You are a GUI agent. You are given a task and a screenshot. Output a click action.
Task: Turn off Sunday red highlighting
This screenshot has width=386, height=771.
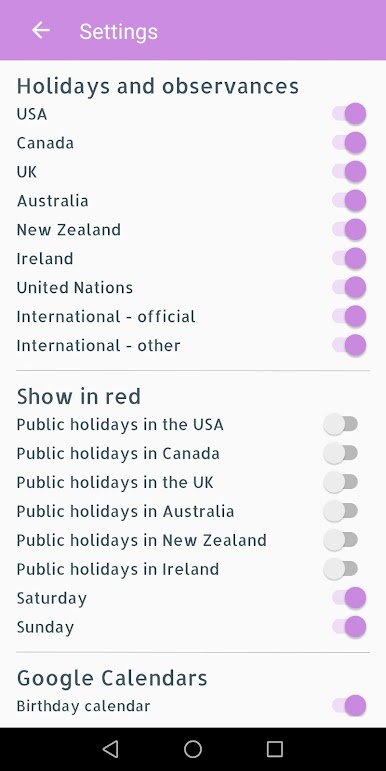click(x=349, y=627)
